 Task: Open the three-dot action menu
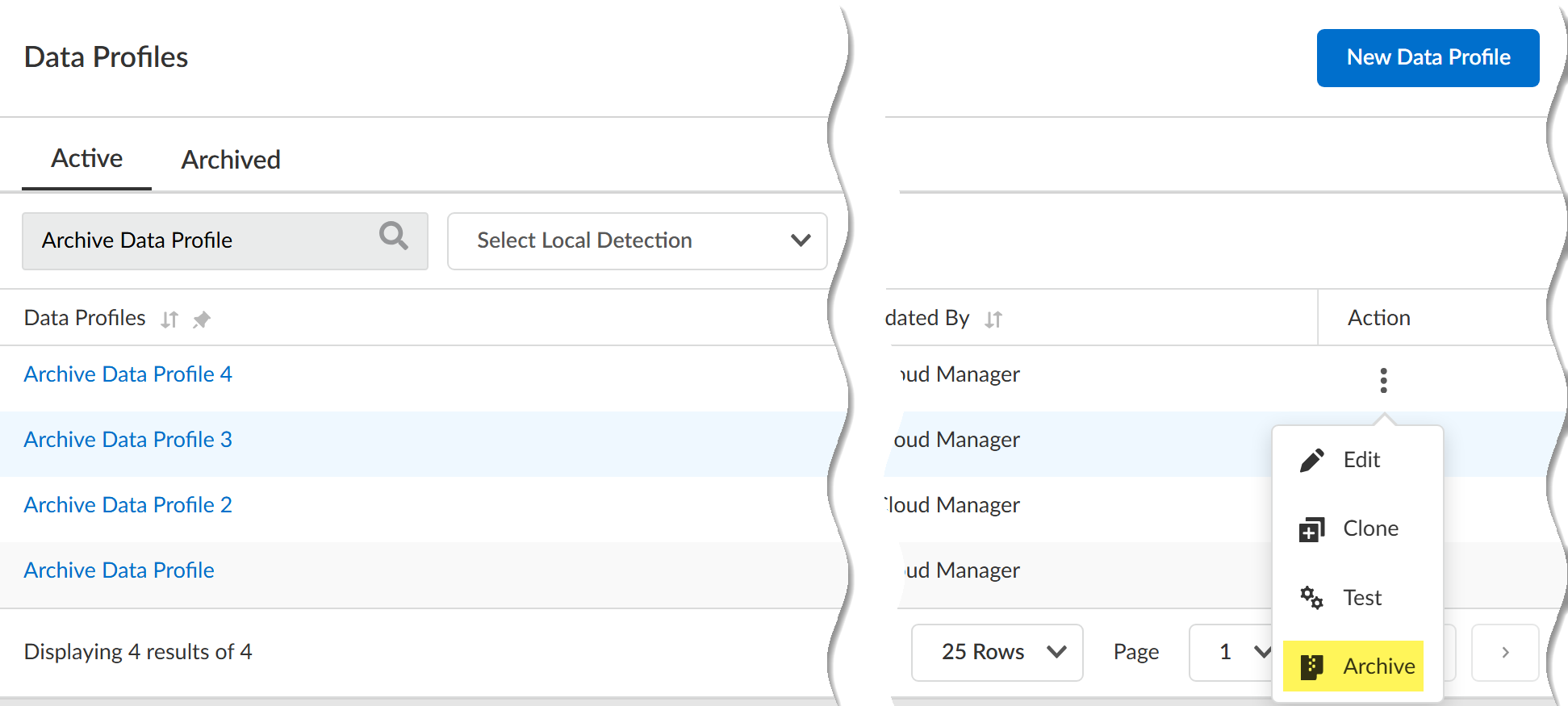(1383, 380)
